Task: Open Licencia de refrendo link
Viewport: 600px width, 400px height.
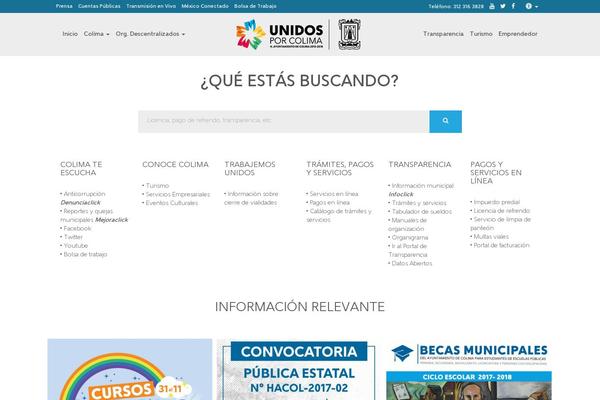Action: pos(502,211)
